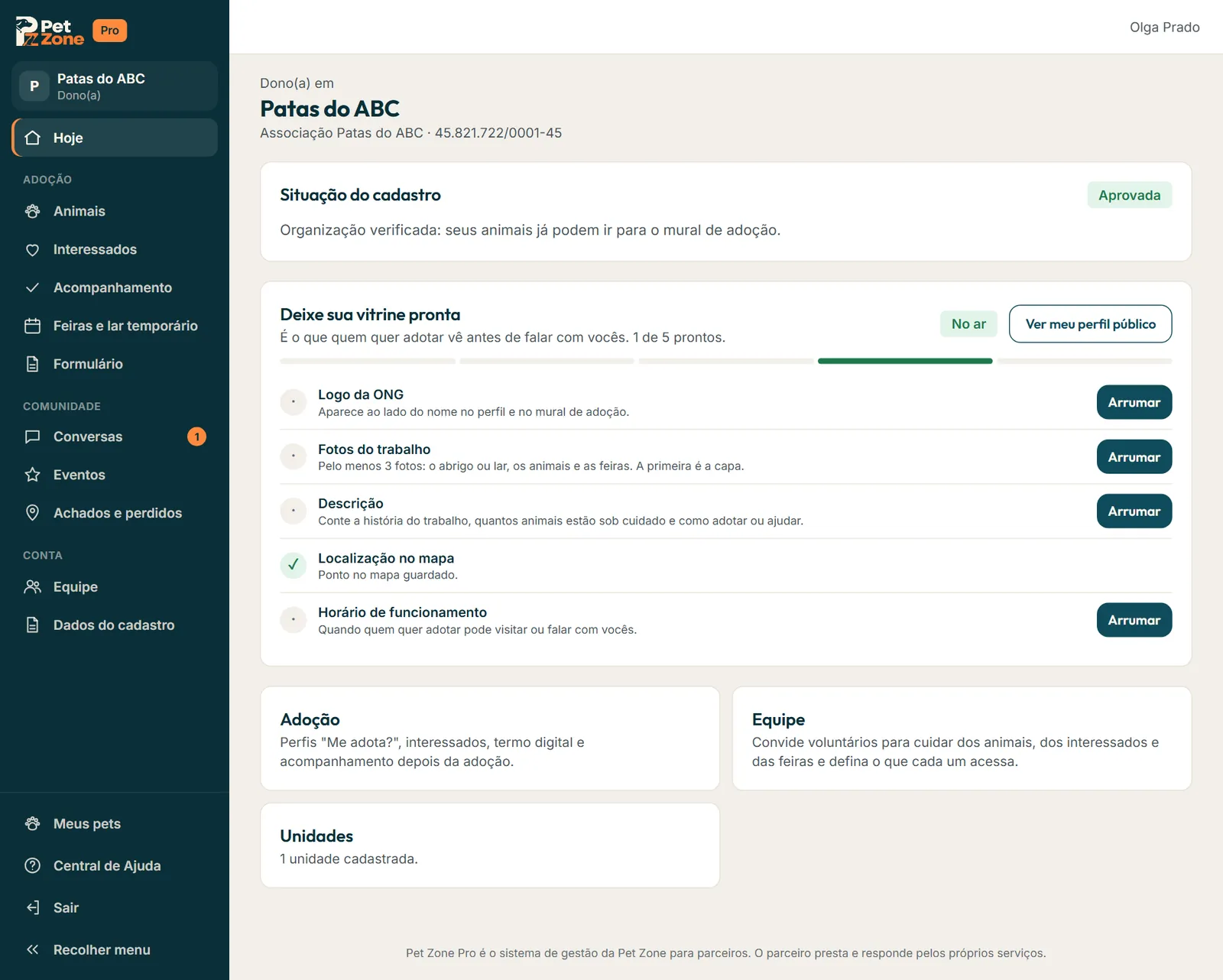Click the Conversas unread badge
The image size is (1223, 980).
[x=196, y=436]
